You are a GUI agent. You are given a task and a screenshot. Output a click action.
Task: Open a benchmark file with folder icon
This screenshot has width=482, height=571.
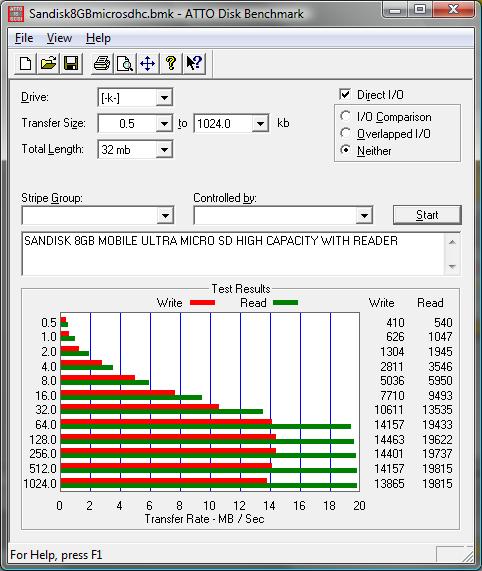(48, 63)
